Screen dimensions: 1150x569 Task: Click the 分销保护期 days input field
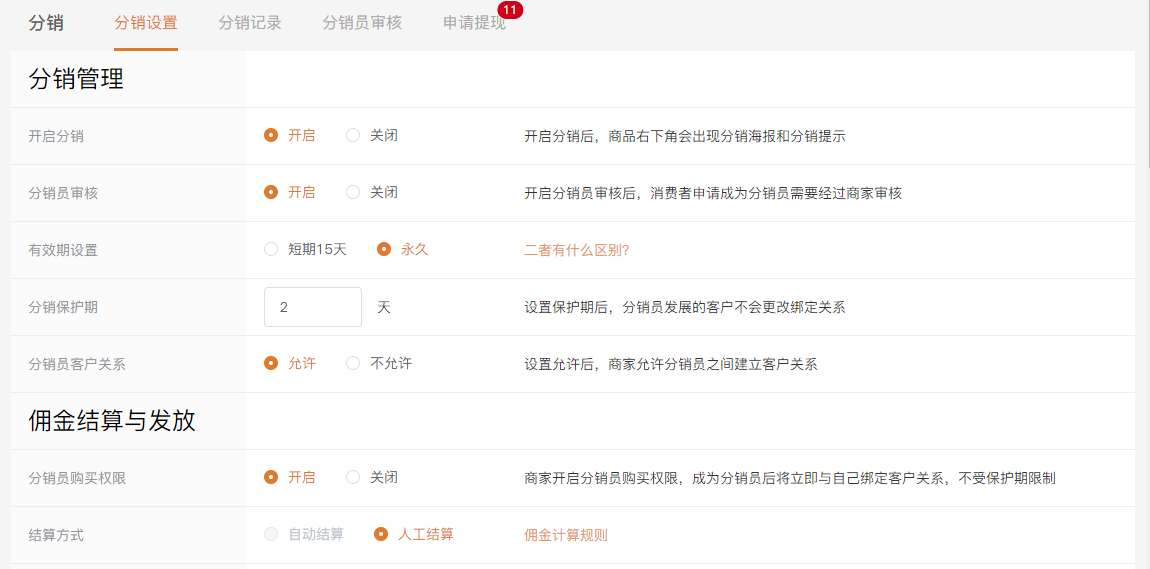coord(312,307)
